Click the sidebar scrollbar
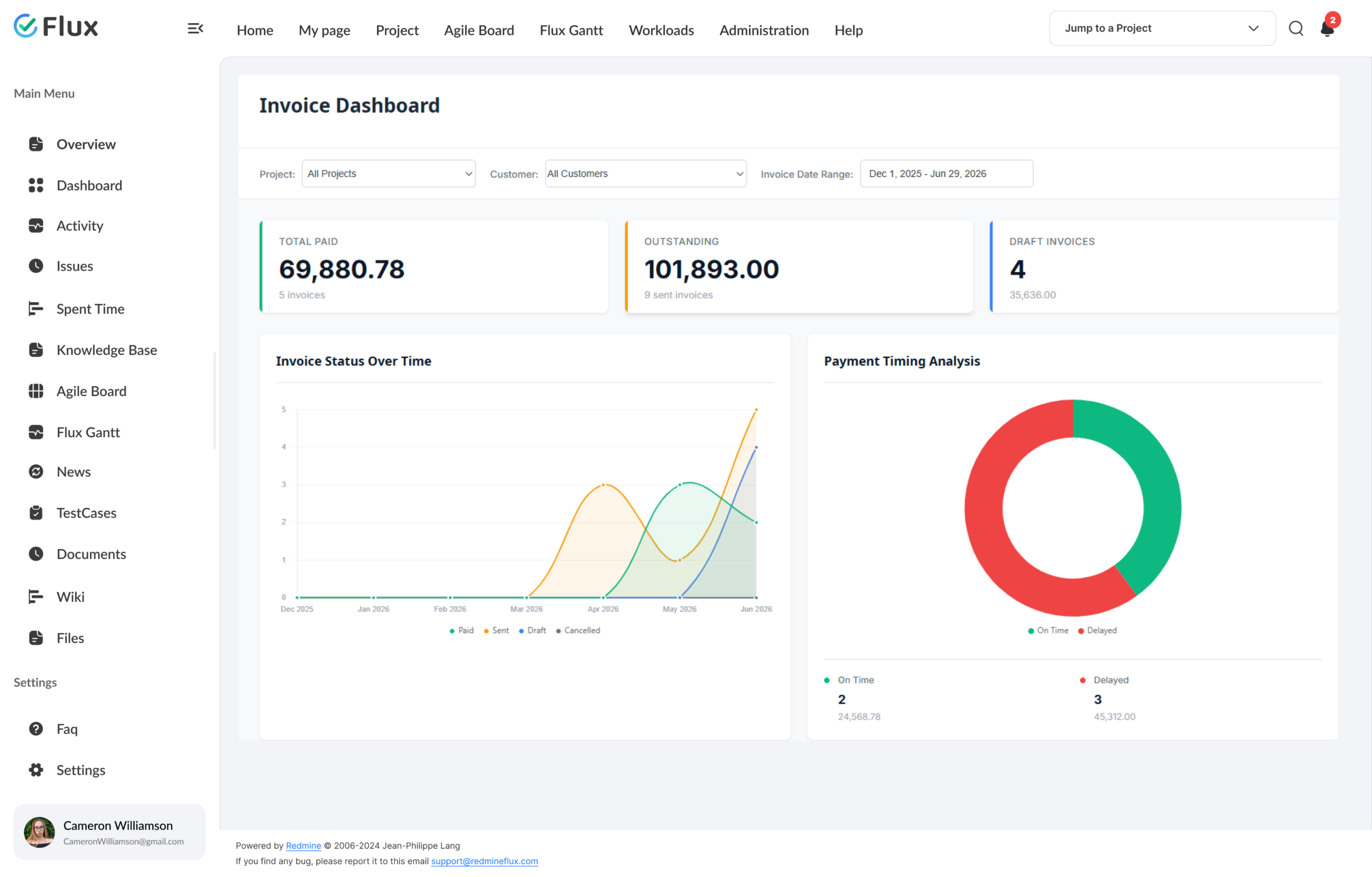Image resolution: width=1372 pixels, height=877 pixels. 215,401
